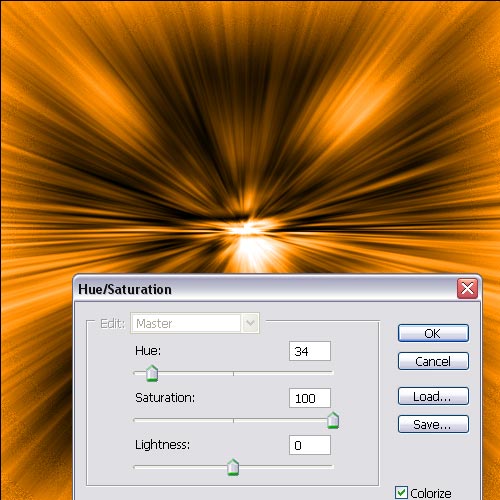Click the Save... button
The width and height of the screenshot is (500, 500).
[x=433, y=424]
